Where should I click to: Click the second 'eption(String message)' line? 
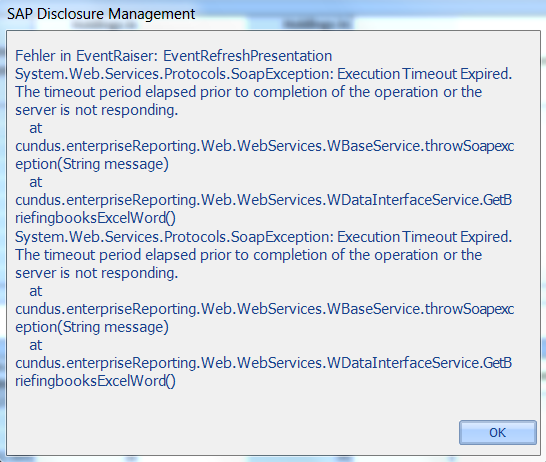click(x=92, y=327)
